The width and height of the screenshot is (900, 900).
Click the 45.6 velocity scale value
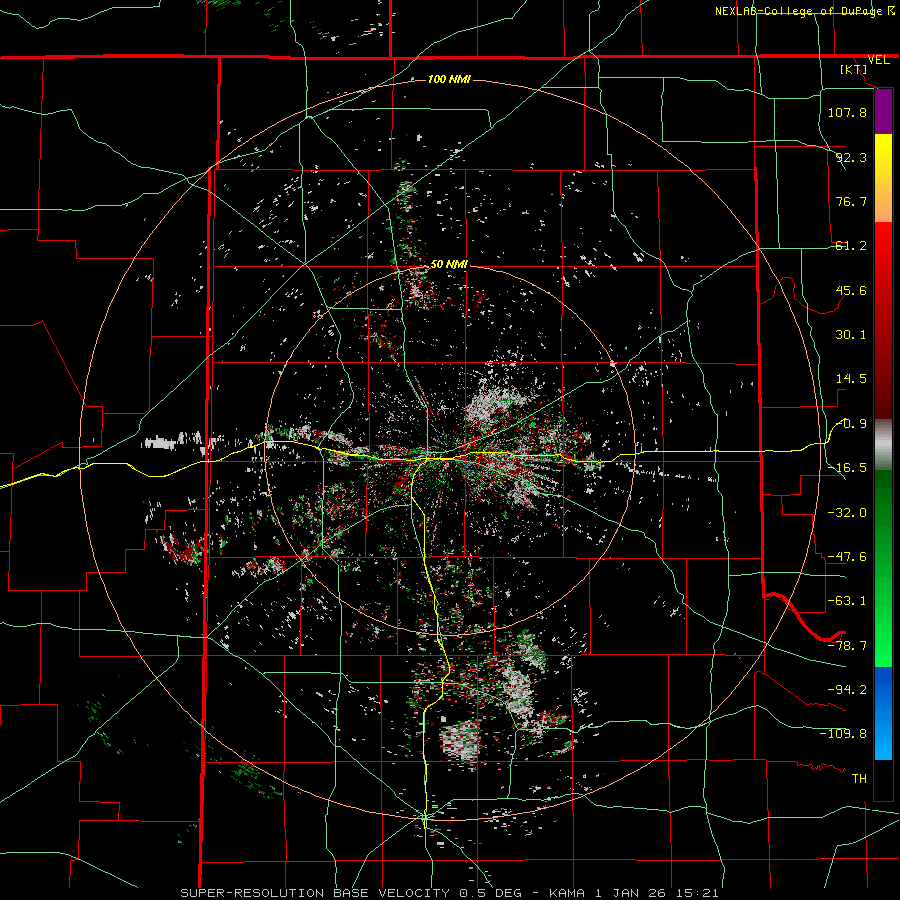[851, 290]
